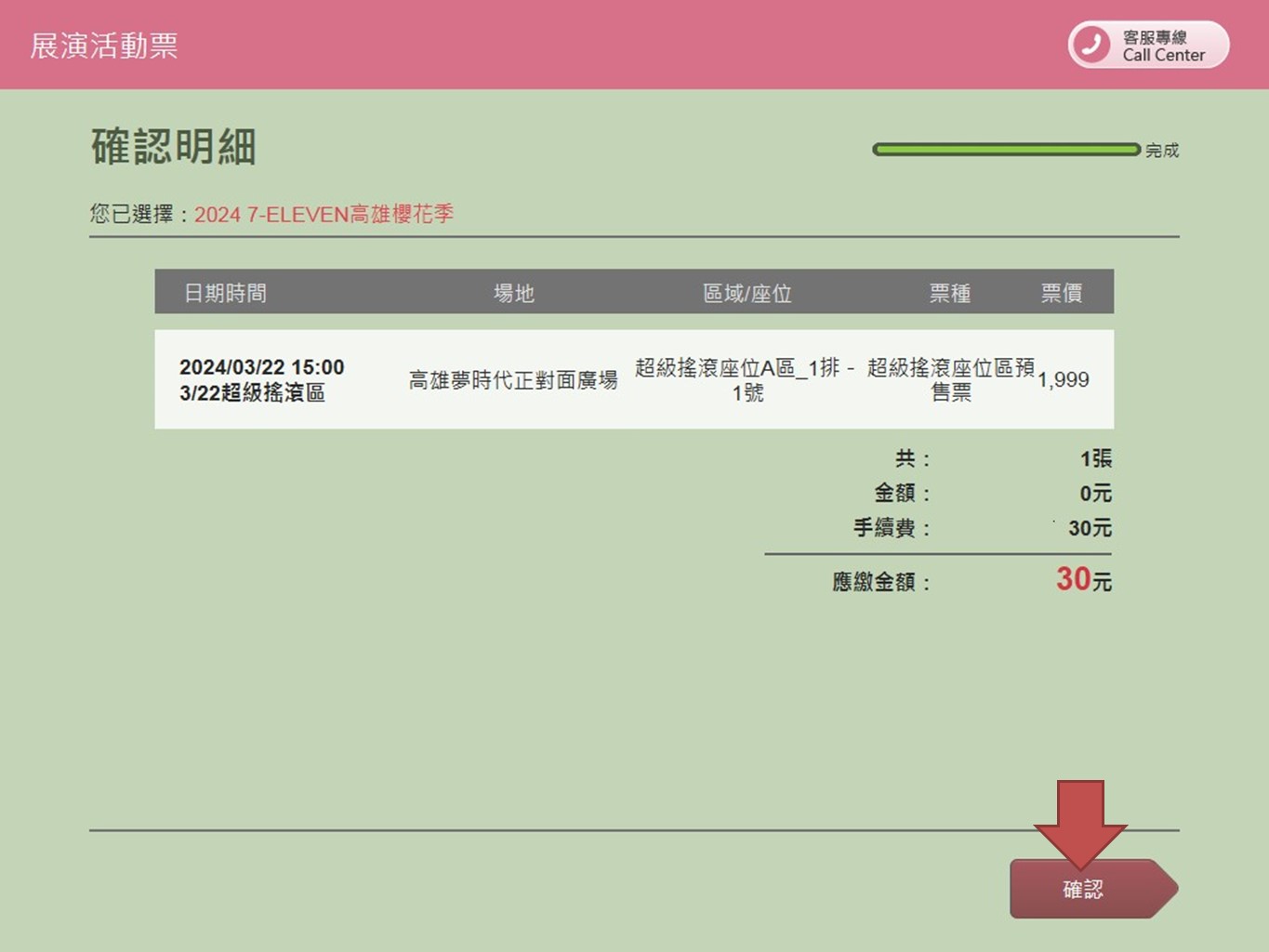Click the 0元 amount value
The height and width of the screenshot is (952, 1269).
pos(1096,493)
